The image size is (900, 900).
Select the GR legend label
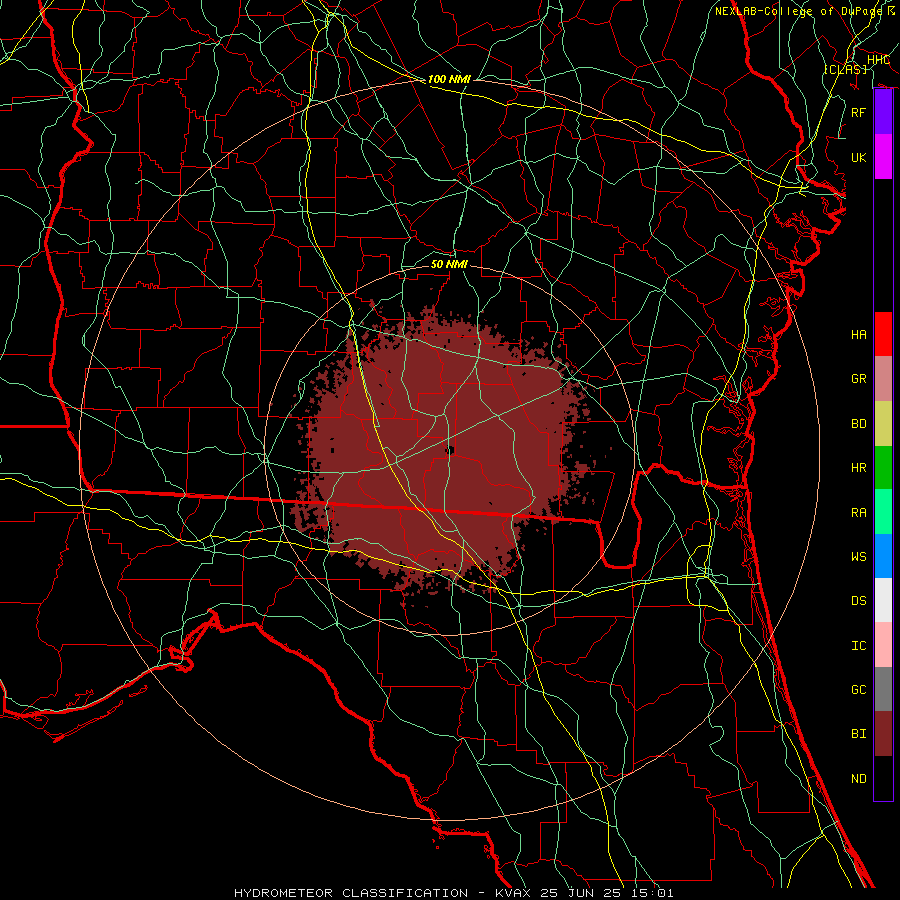click(x=859, y=379)
